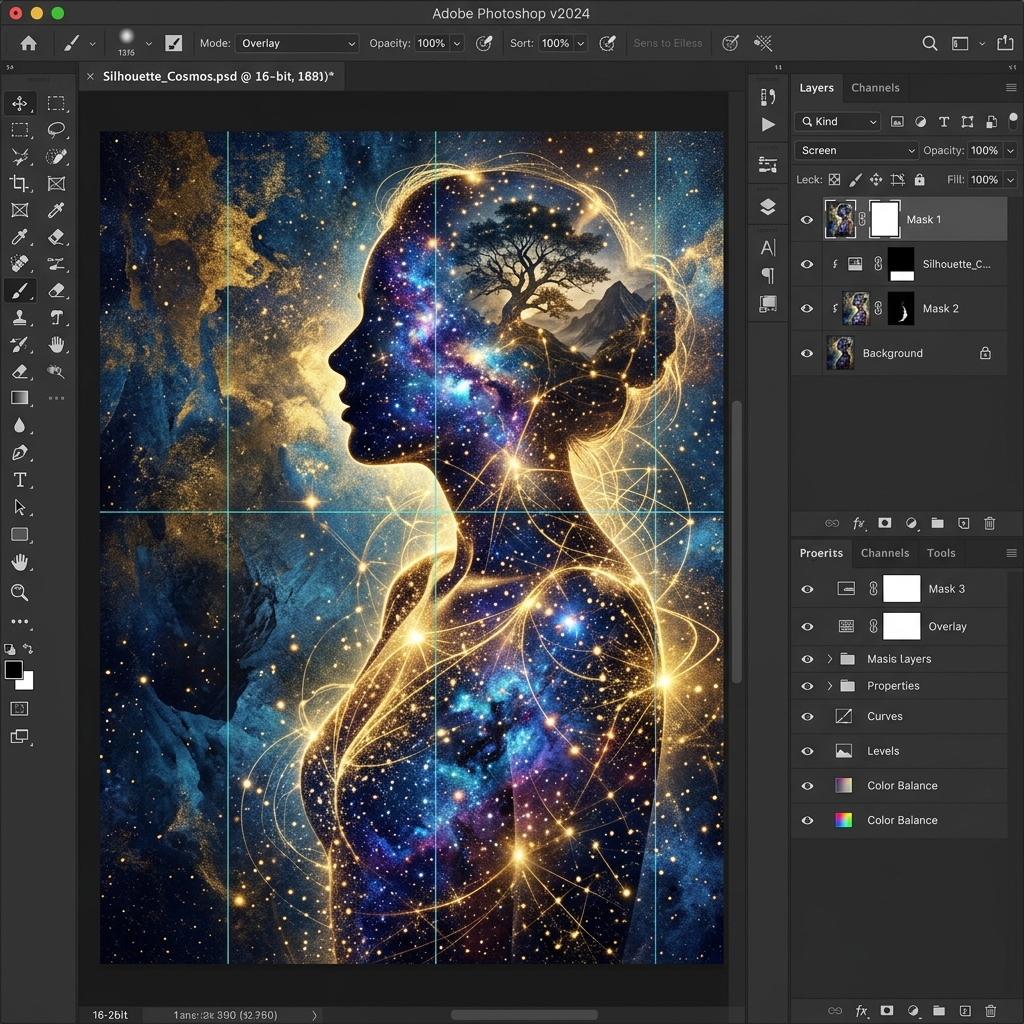Open the layer Opacity dropdown arrow

coord(1010,150)
